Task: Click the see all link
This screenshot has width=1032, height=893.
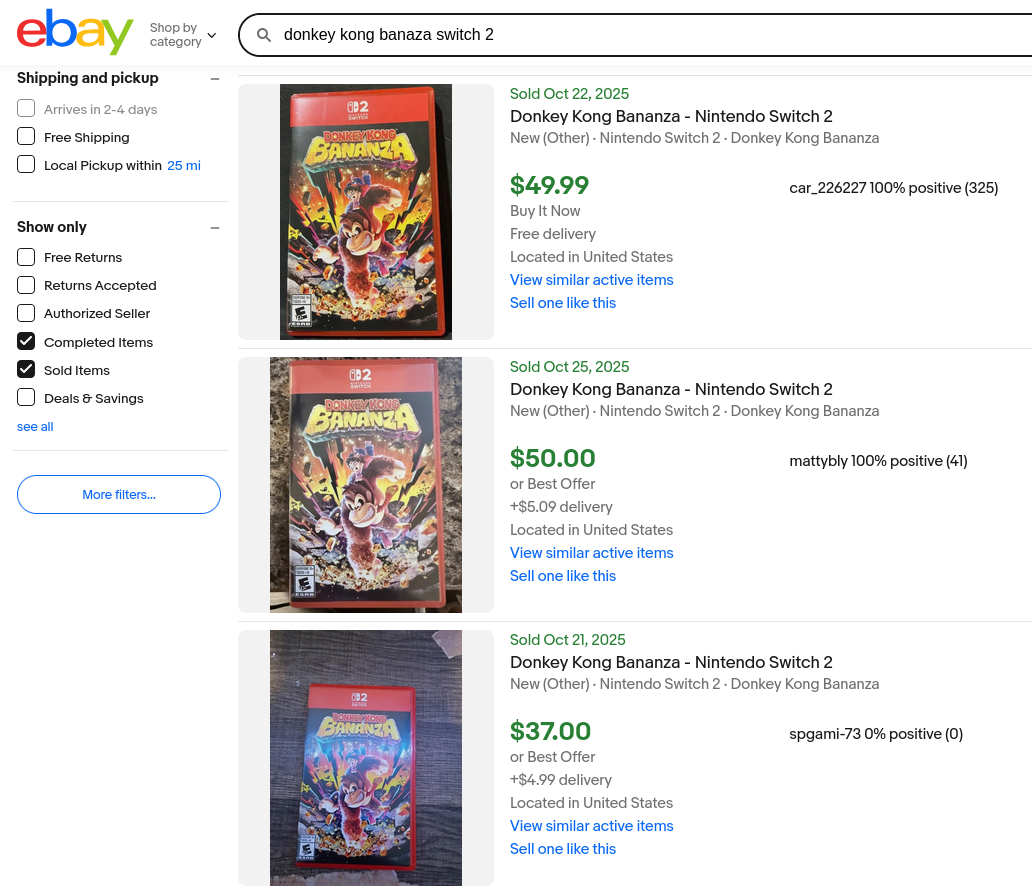Action: pyautogui.click(x=35, y=427)
